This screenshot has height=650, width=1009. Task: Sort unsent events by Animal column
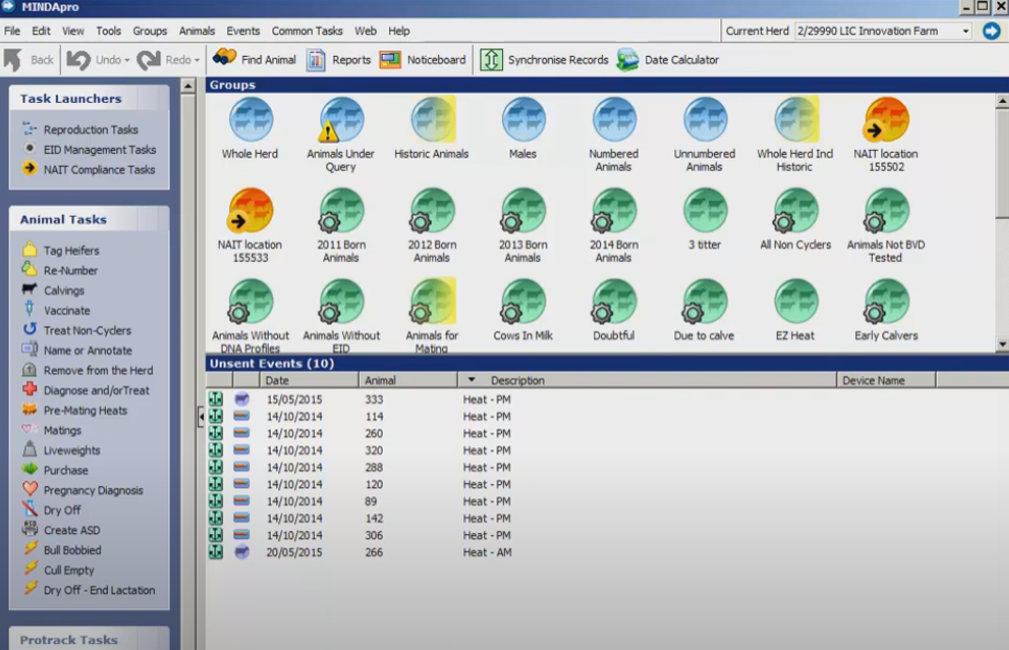coord(408,380)
